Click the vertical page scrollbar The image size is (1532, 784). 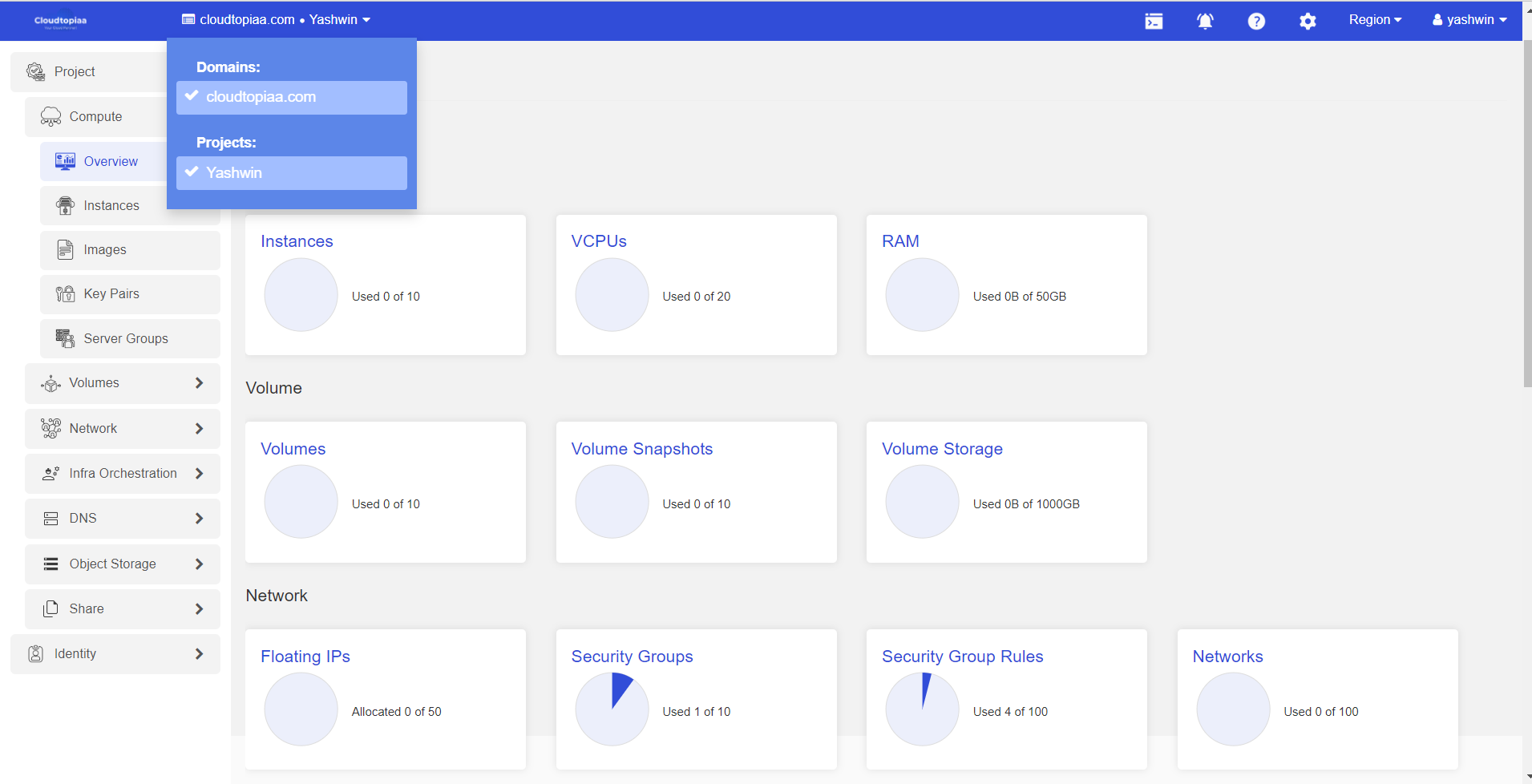(x=1526, y=240)
